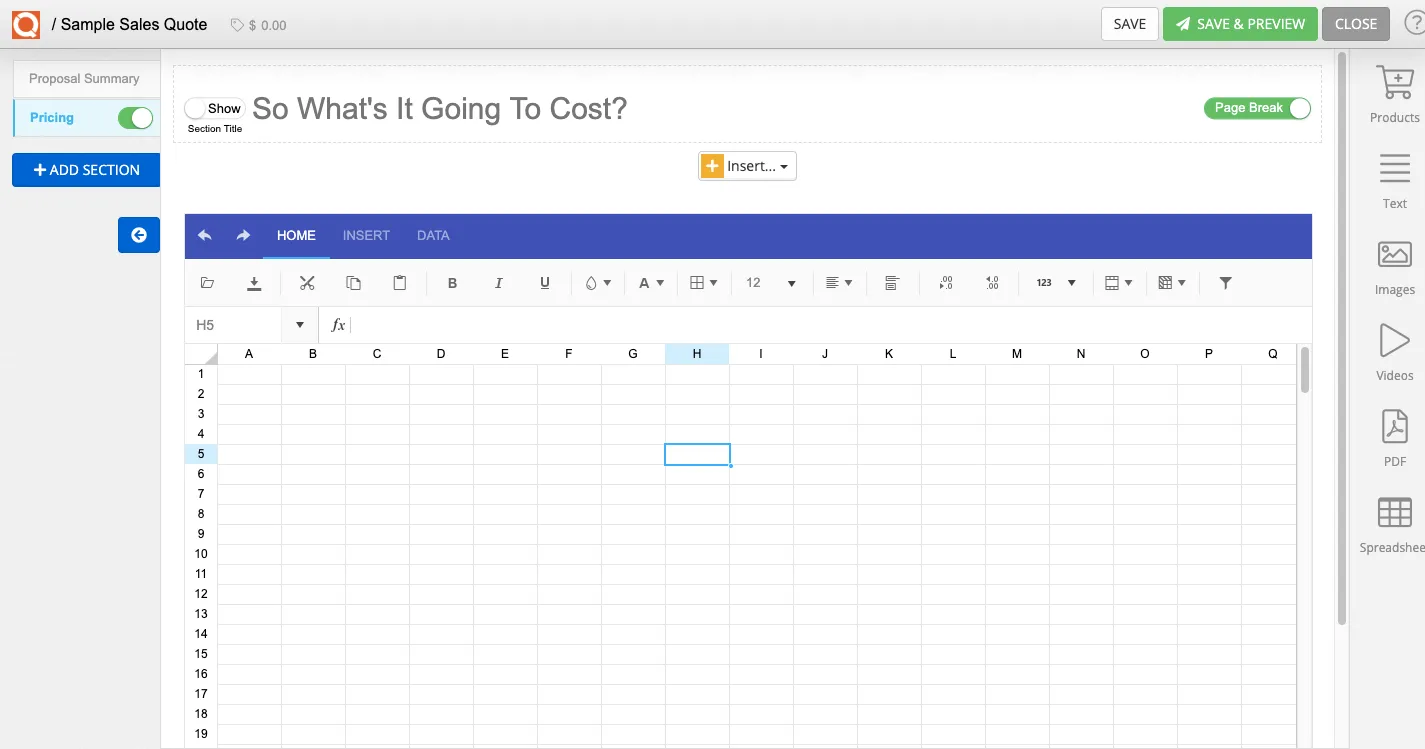This screenshot has height=749, width=1425.
Task: Open the Insert dropdown above spreadsheet
Action: pyautogui.click(x=747, y=165)
